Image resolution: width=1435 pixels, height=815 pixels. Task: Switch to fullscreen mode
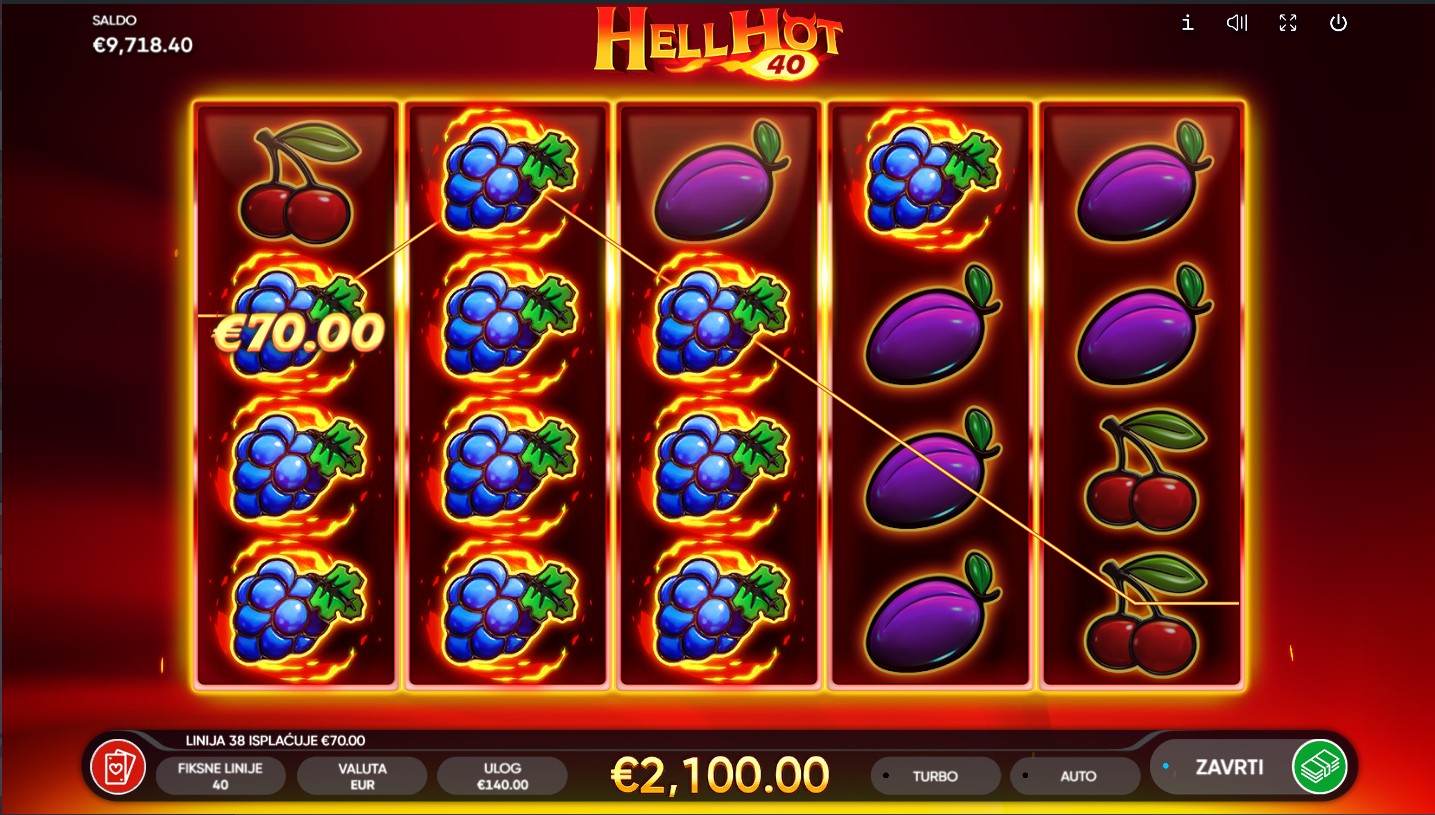1288,22
